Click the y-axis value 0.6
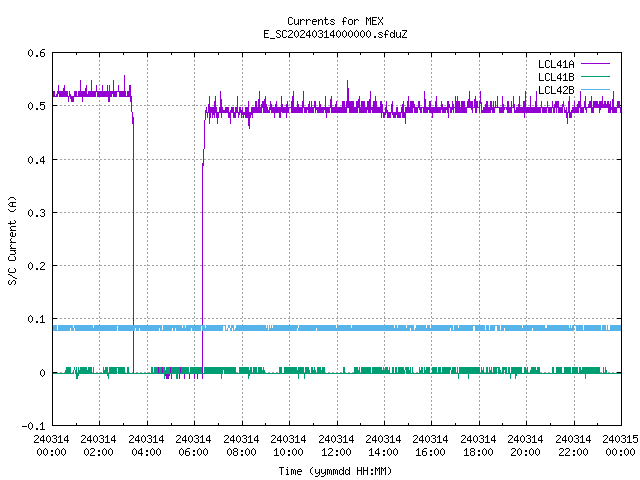 coord(36,53)
